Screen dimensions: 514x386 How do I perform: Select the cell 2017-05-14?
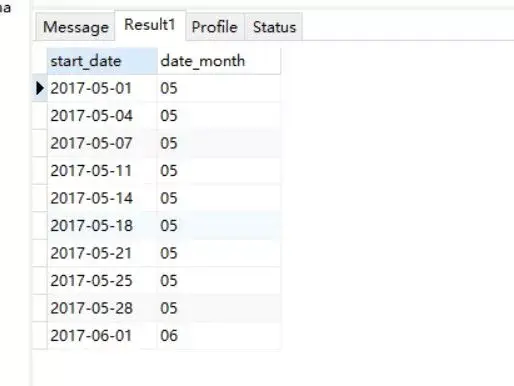(x=102, y=198)
